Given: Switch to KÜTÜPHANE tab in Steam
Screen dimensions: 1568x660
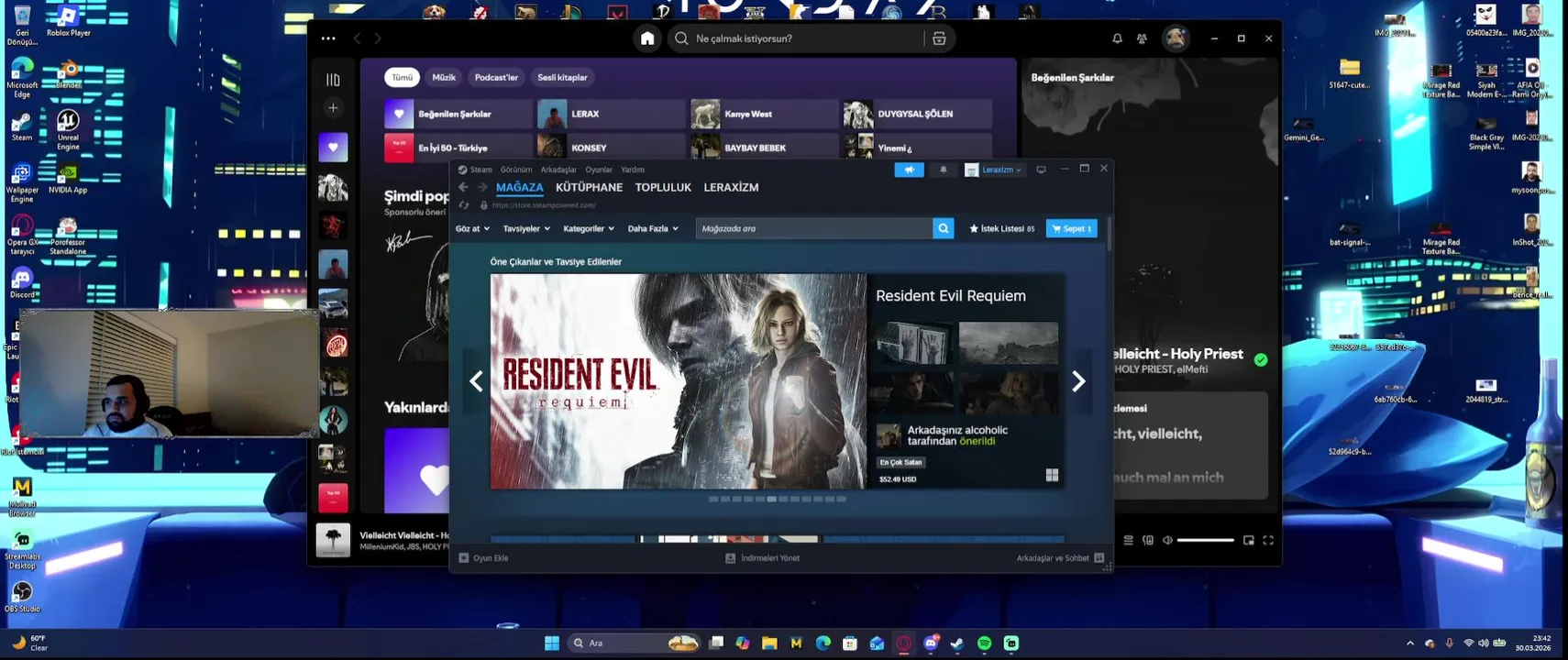Looking at the screenshot, I should (589, 187).
